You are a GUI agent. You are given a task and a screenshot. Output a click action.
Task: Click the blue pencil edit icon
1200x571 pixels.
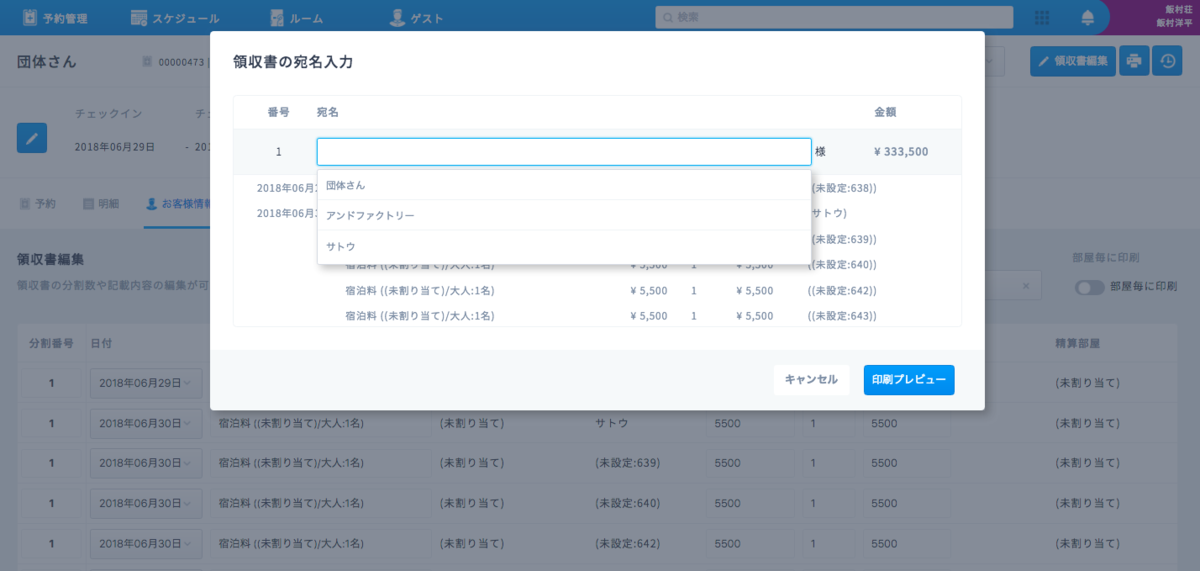[32, 138]
